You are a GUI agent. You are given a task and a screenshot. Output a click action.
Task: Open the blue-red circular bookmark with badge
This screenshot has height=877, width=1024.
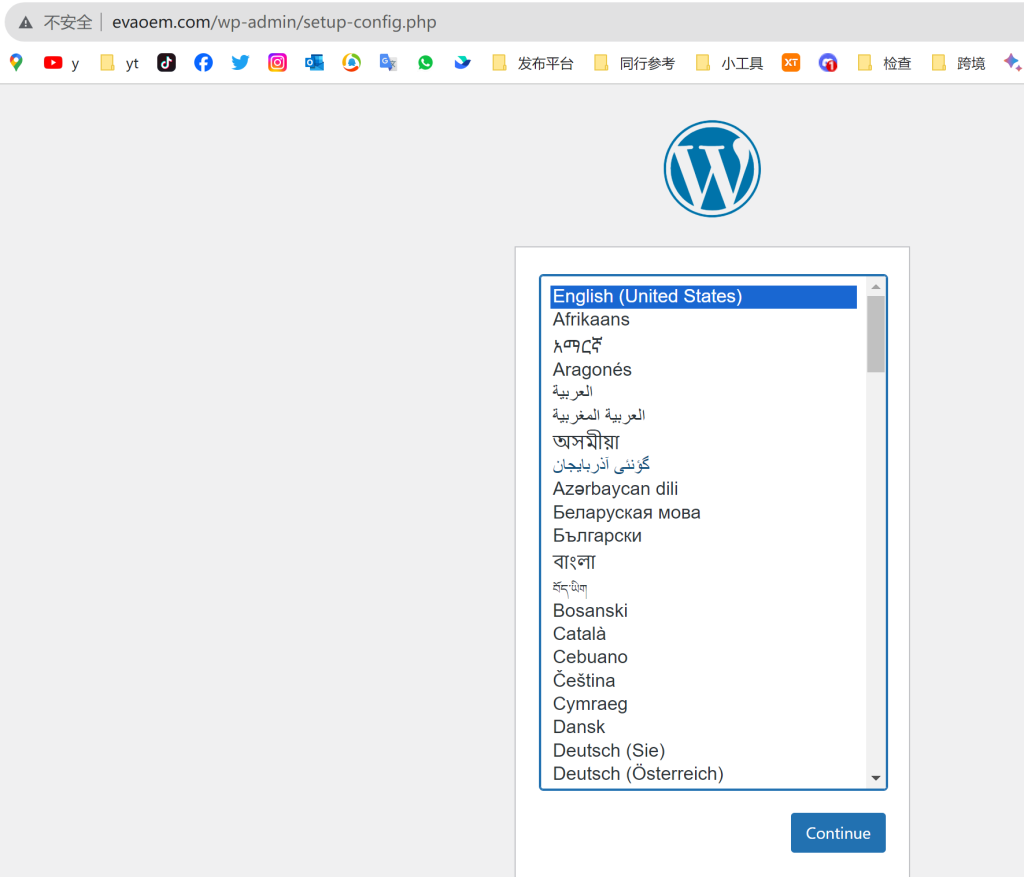tap(828, 63)
